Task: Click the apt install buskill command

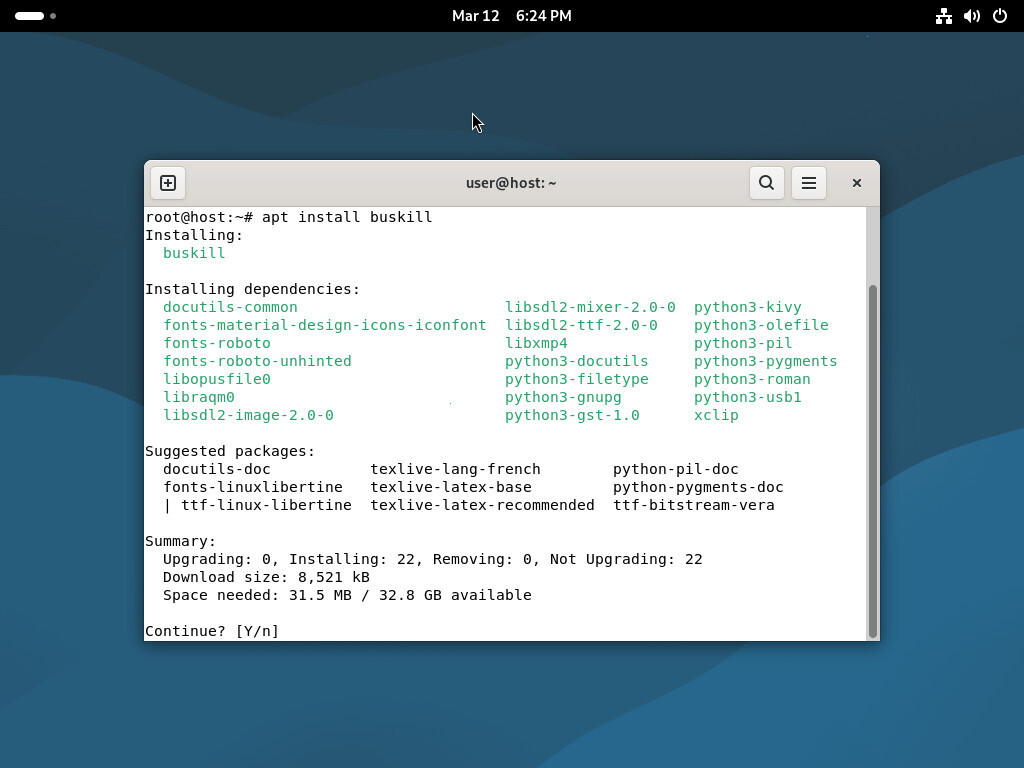Action: pyautogui.click(x=346, y=217)
